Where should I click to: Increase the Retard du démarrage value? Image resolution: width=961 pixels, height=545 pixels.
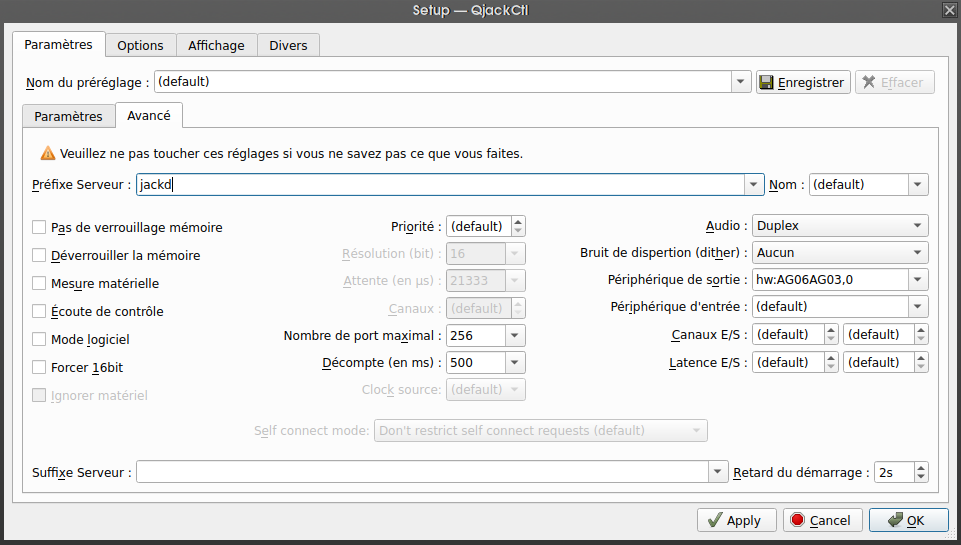pyautogui.click(x=921, y=468)
